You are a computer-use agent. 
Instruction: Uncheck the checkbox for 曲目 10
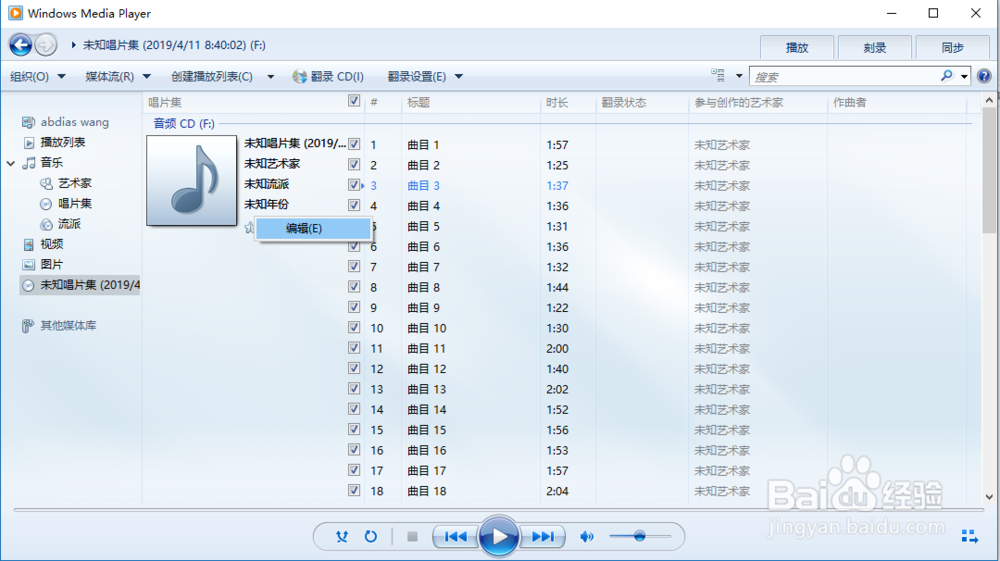(354, 328)
